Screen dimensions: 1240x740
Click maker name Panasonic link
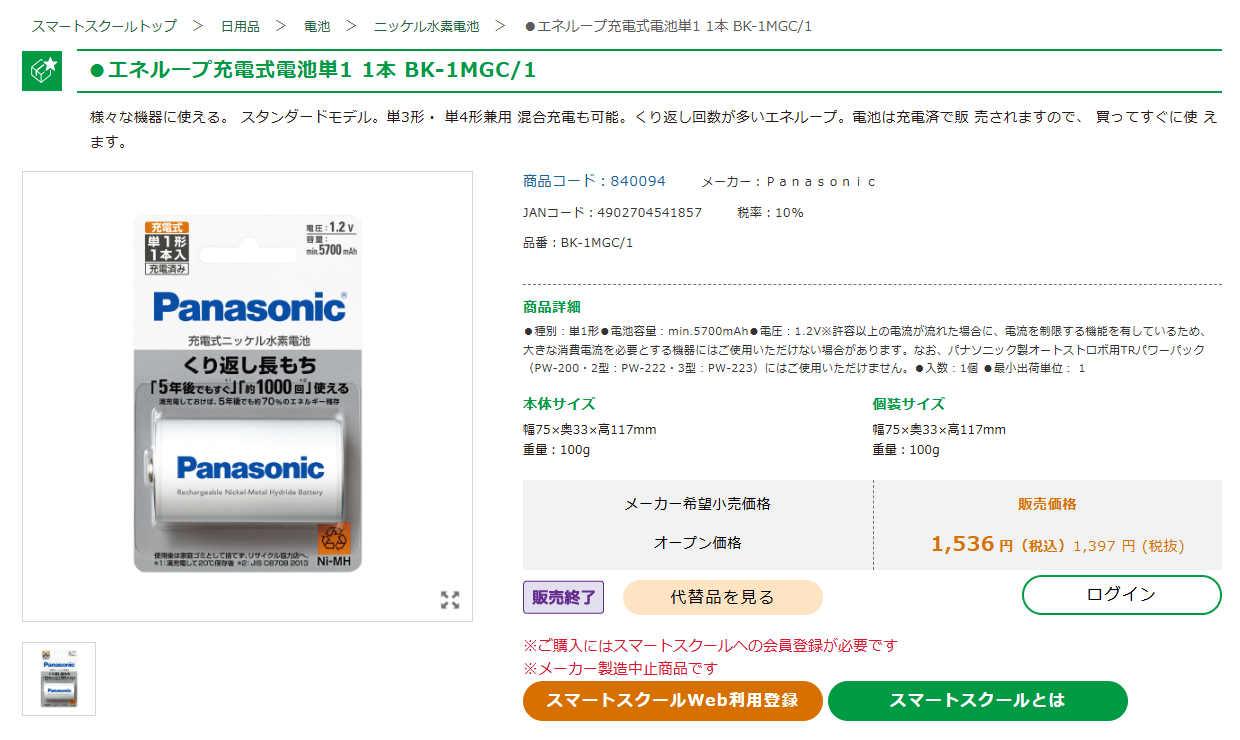821,181
